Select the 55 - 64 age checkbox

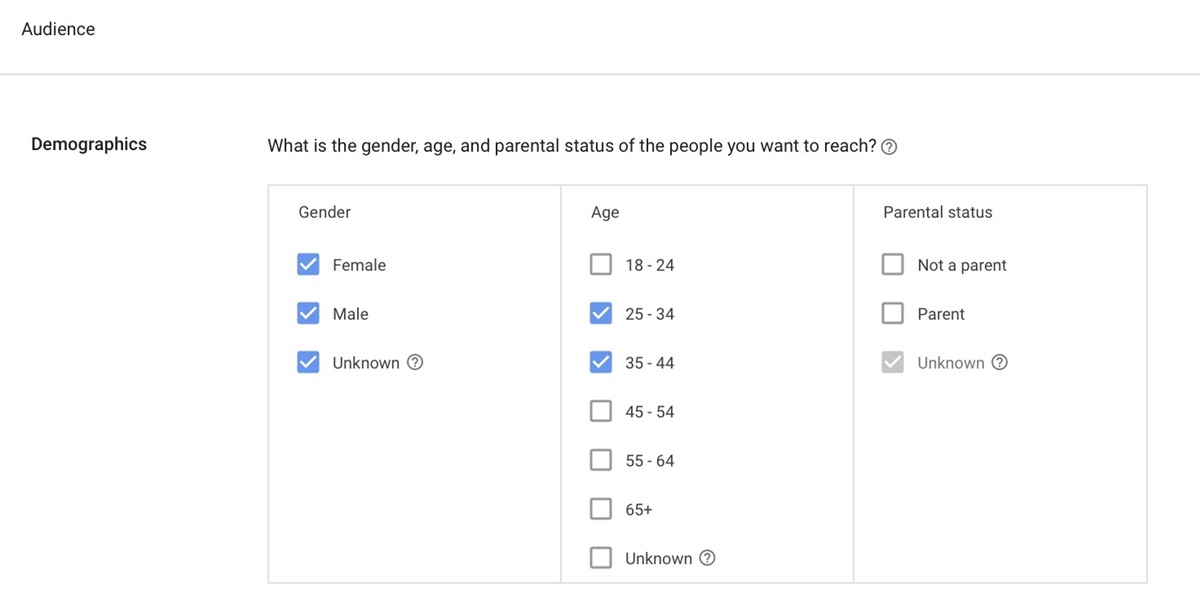coord(600,461)
